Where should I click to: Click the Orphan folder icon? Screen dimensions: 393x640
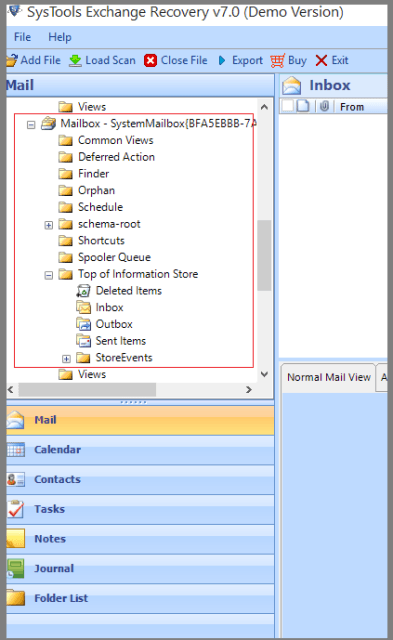pyautogui.click(x=65, y=191)
